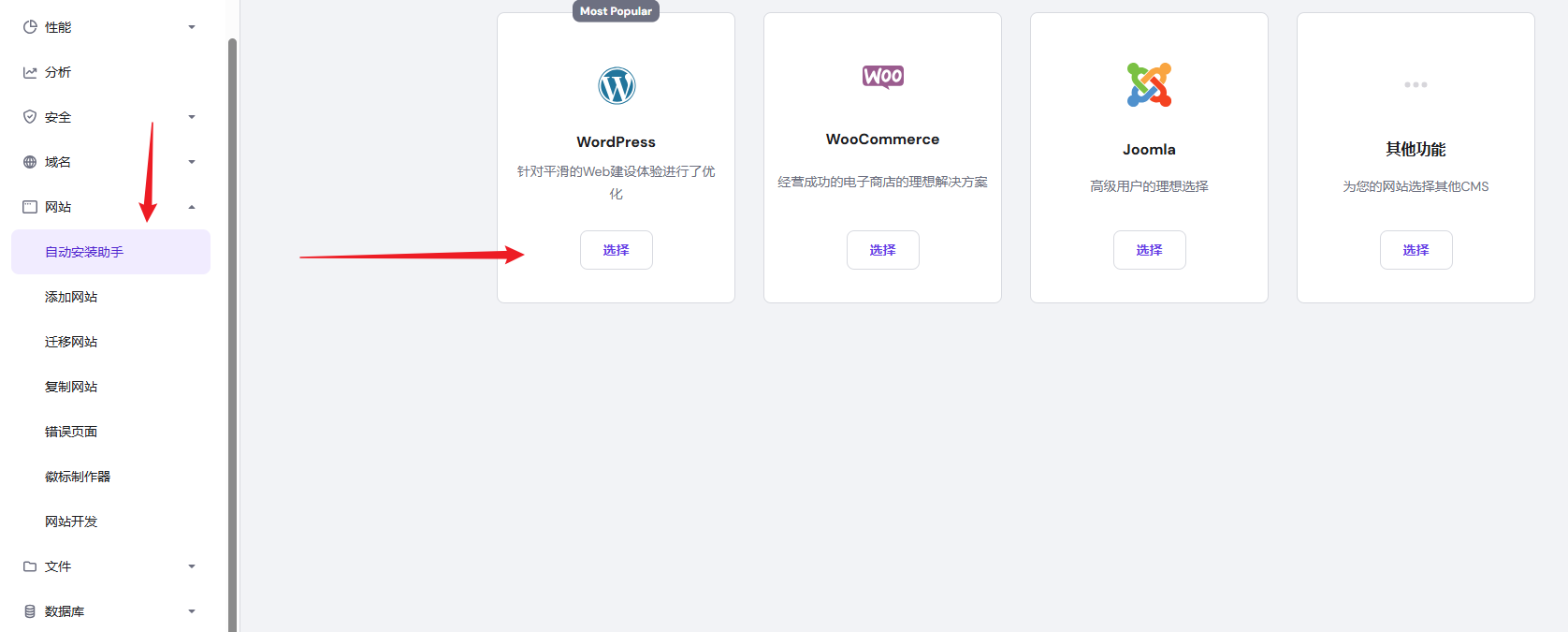Click the 文件 folder icon
This screenshot has width=1568, height=632.
[30, 566]
